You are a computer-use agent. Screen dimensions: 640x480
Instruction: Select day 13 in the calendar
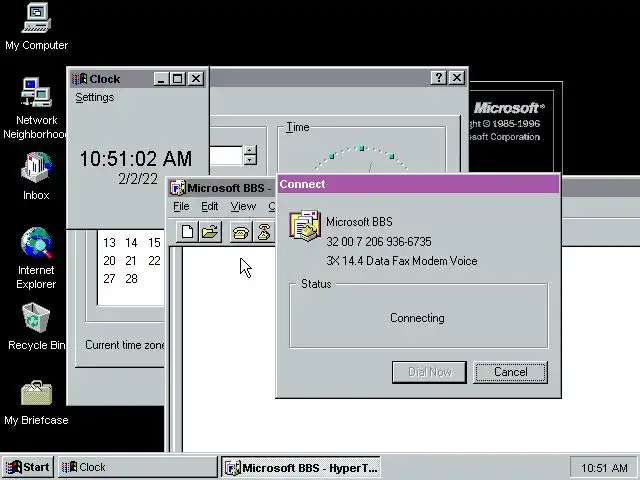(109, 243)
